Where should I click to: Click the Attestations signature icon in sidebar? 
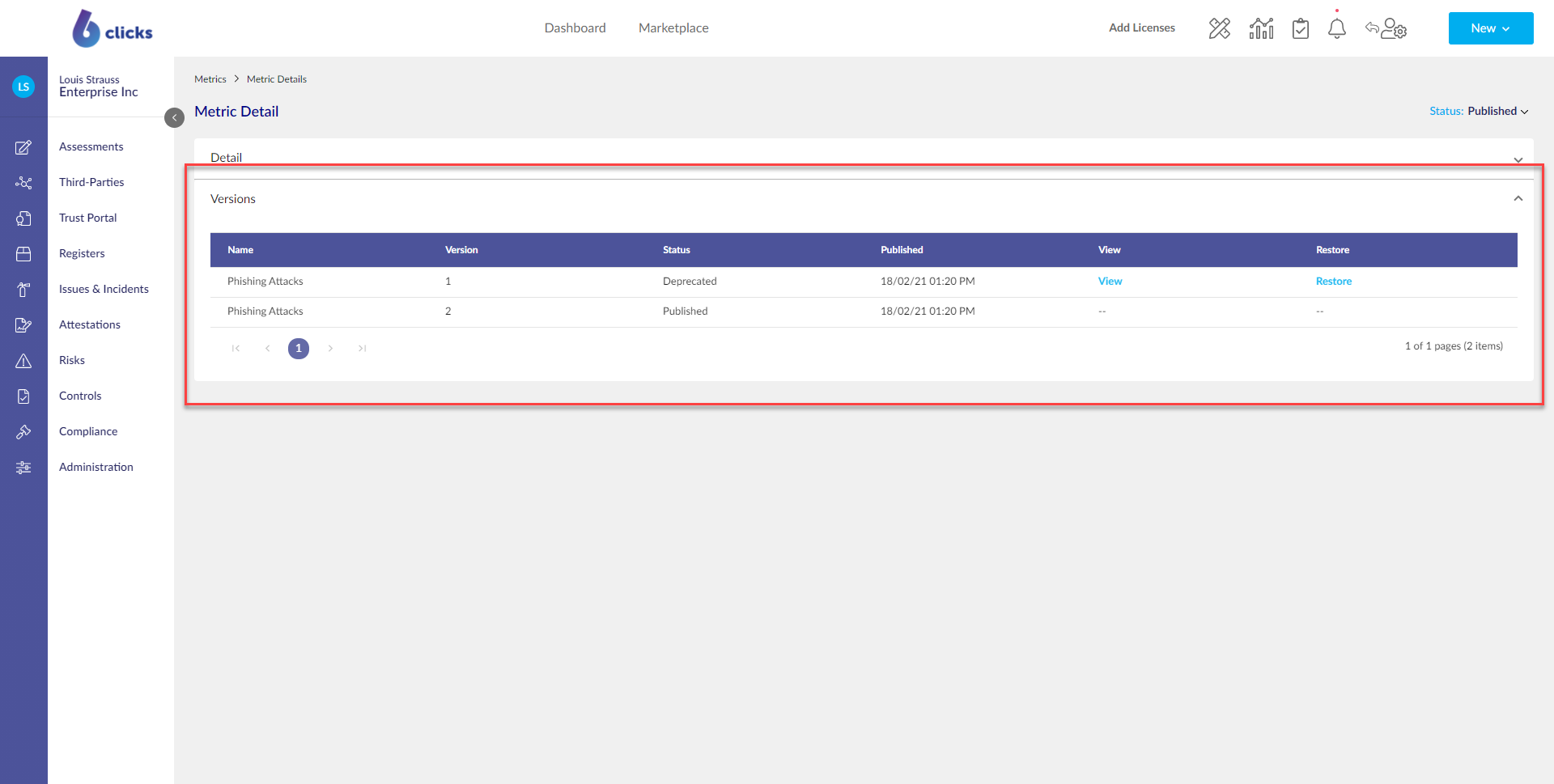pyautogui.click(x=23, y=325)
